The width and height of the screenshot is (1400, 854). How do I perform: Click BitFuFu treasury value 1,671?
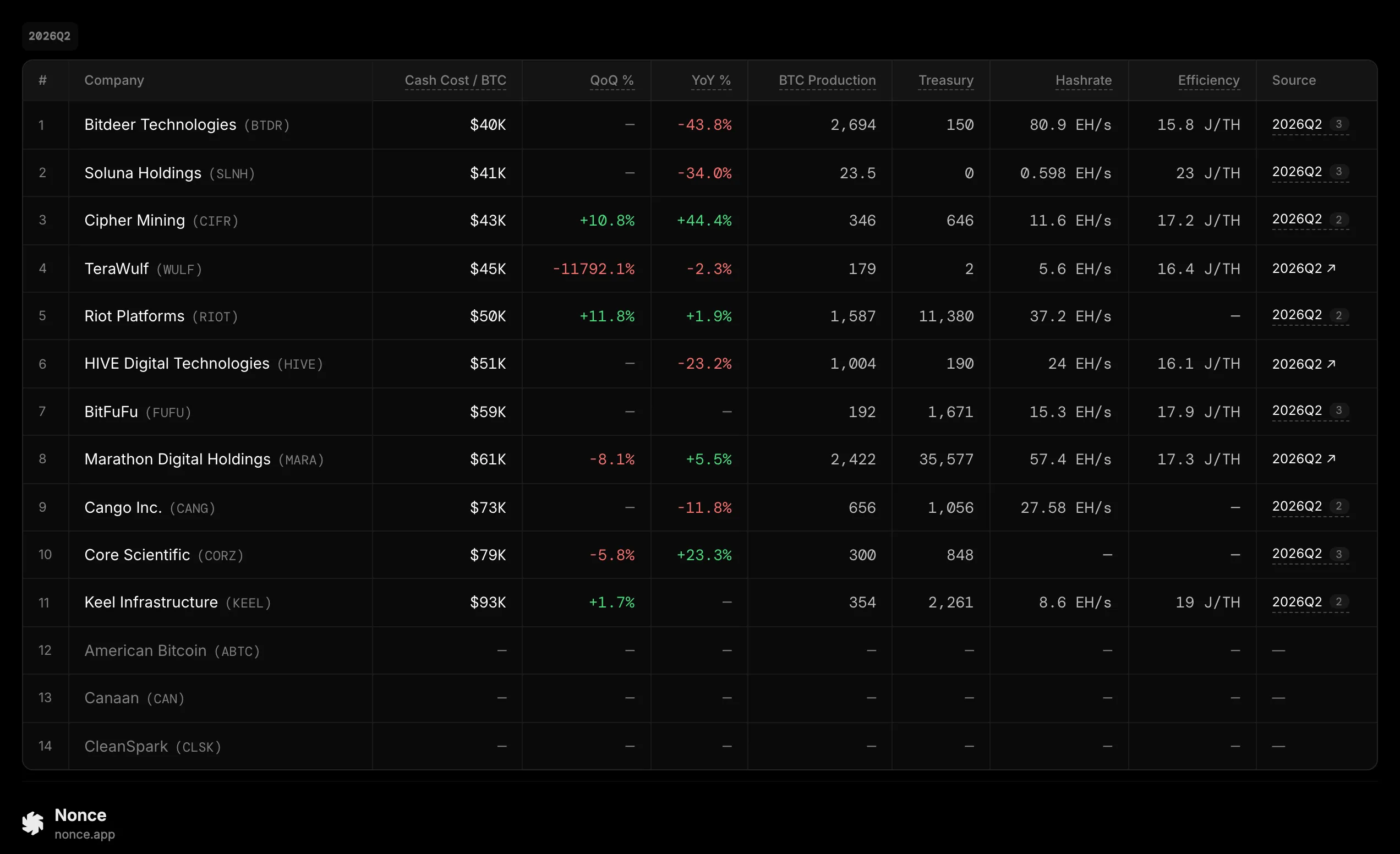(950, 412)
